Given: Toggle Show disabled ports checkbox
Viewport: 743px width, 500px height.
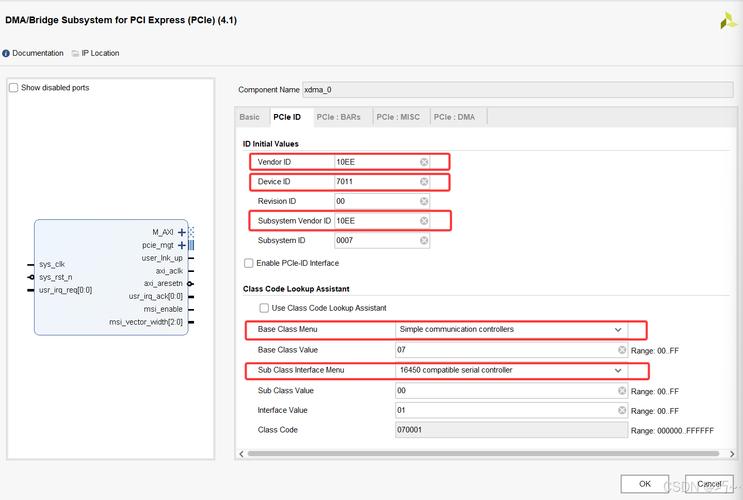Looking at the screenshot, I should coord(14,88).
